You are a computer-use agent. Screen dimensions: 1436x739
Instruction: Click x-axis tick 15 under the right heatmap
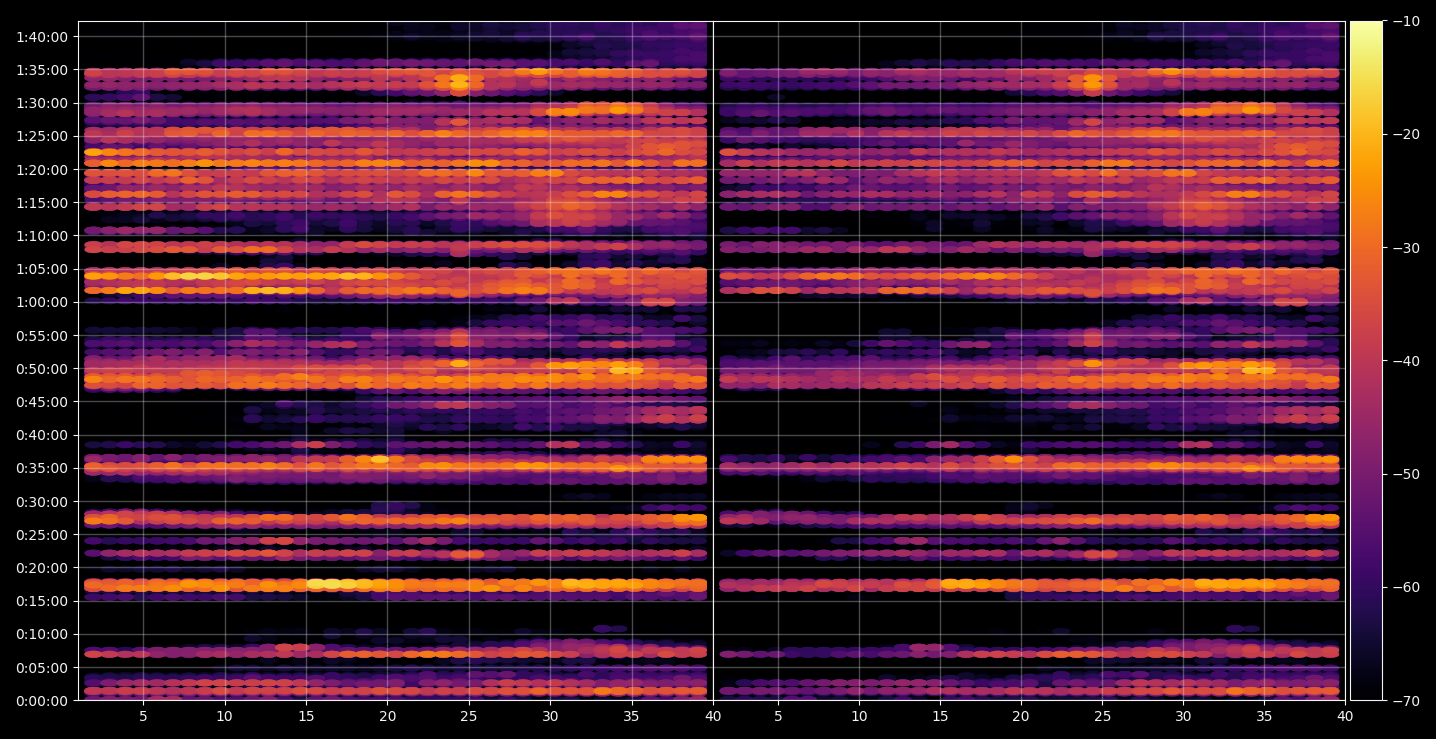coord(940,716)
